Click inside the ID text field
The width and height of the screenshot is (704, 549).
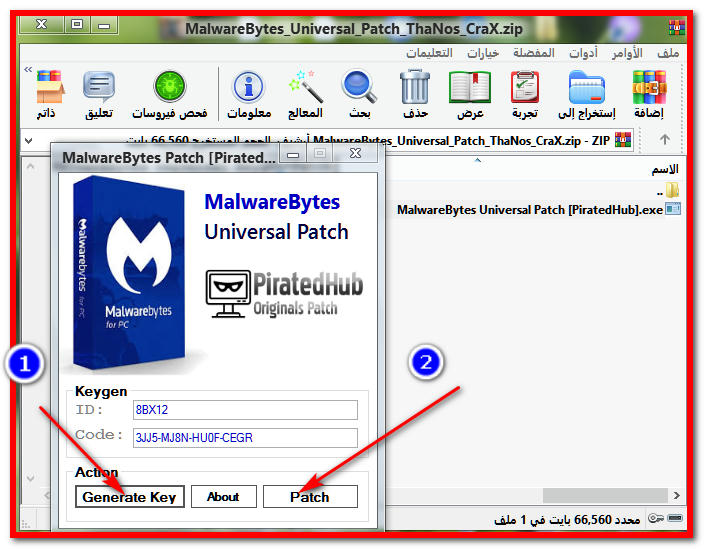[244, 410]
